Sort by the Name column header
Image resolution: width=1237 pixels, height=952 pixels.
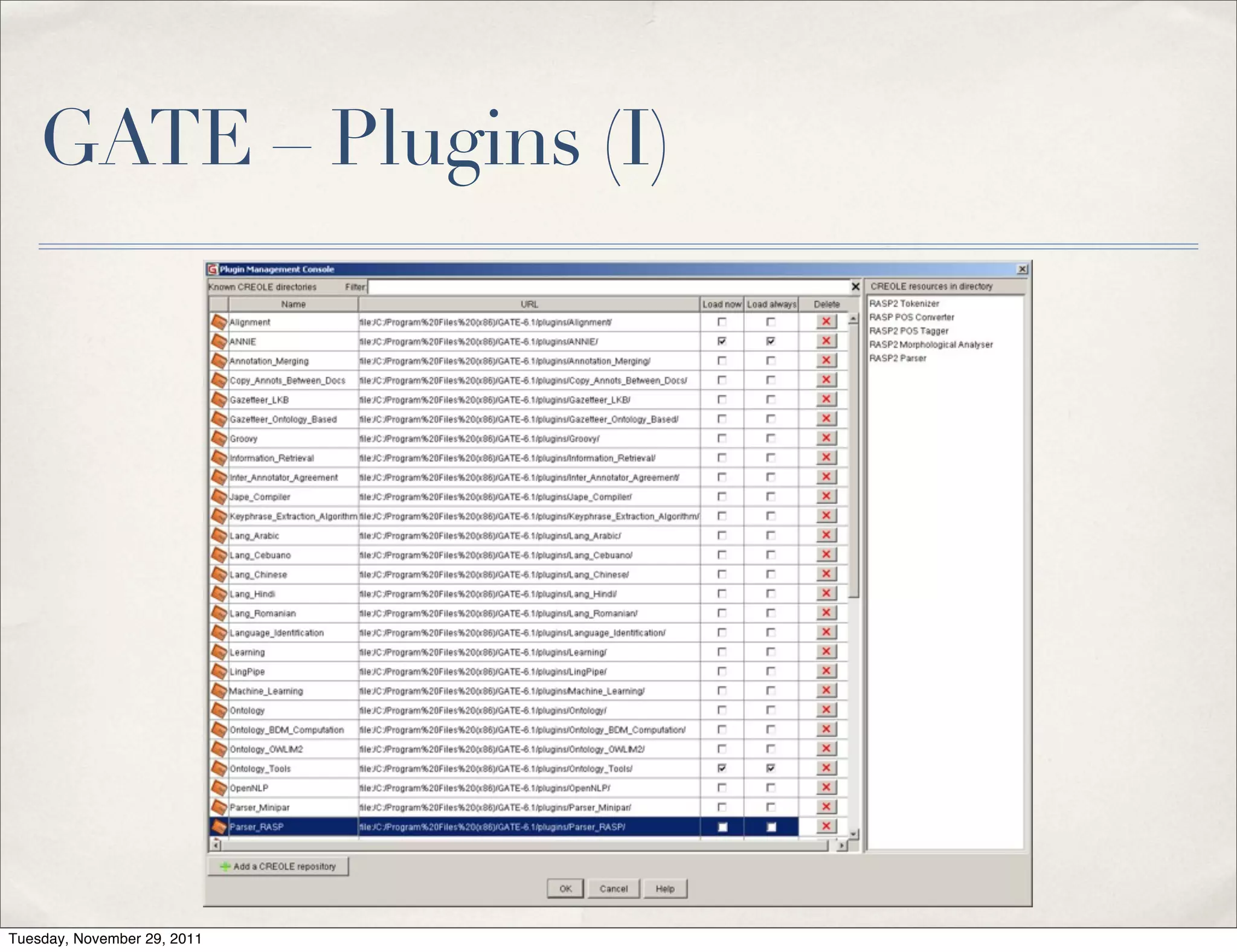[293, 304]
